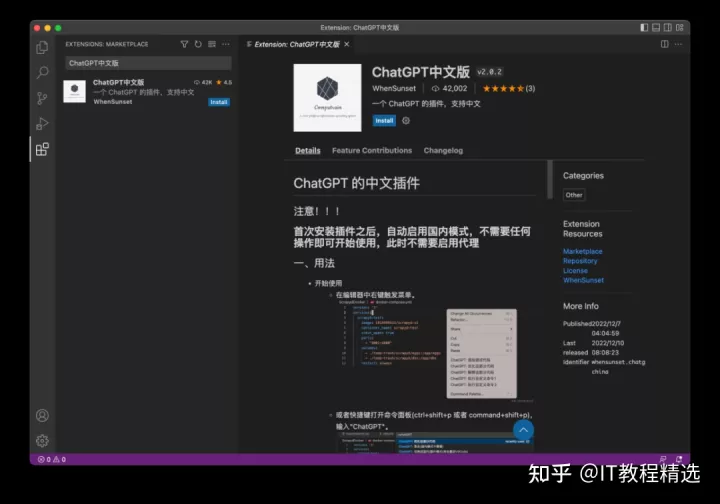Screen dimensions: 720x504
Task: Open the Accounts menu icon
Action: tap(42, 415)
